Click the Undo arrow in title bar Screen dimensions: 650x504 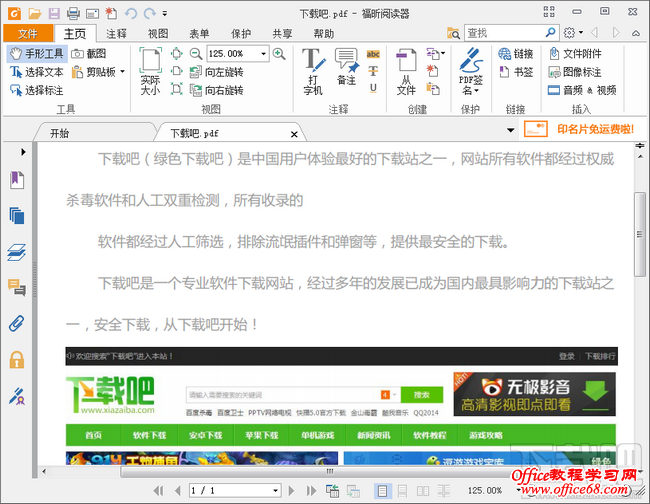point(131,13)
